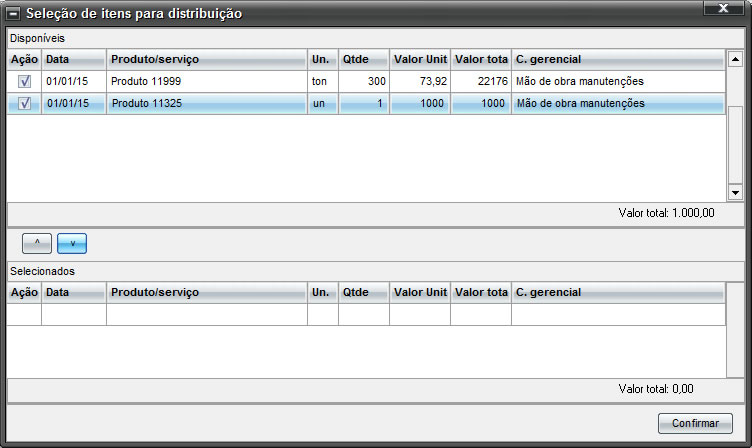Click the 'ton' unit cell

tap(323, 82)
